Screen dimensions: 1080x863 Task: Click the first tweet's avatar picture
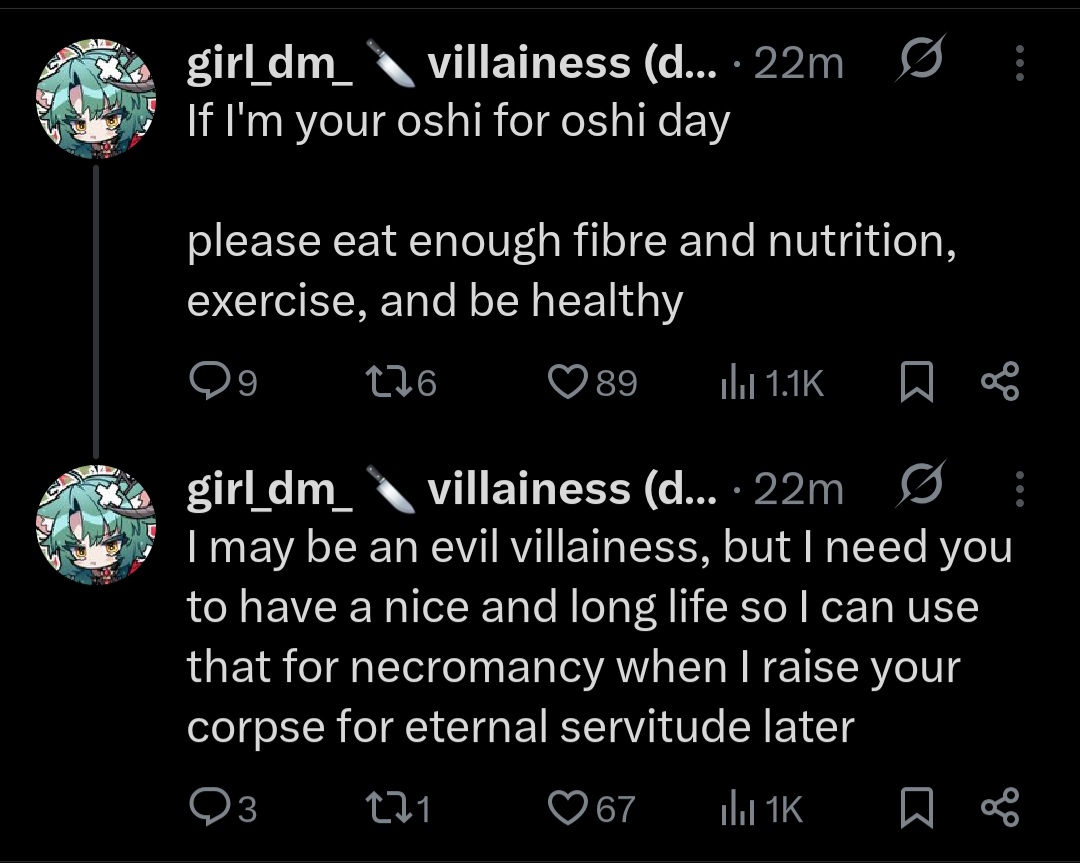pyautogui.click(x=96, y=96)
